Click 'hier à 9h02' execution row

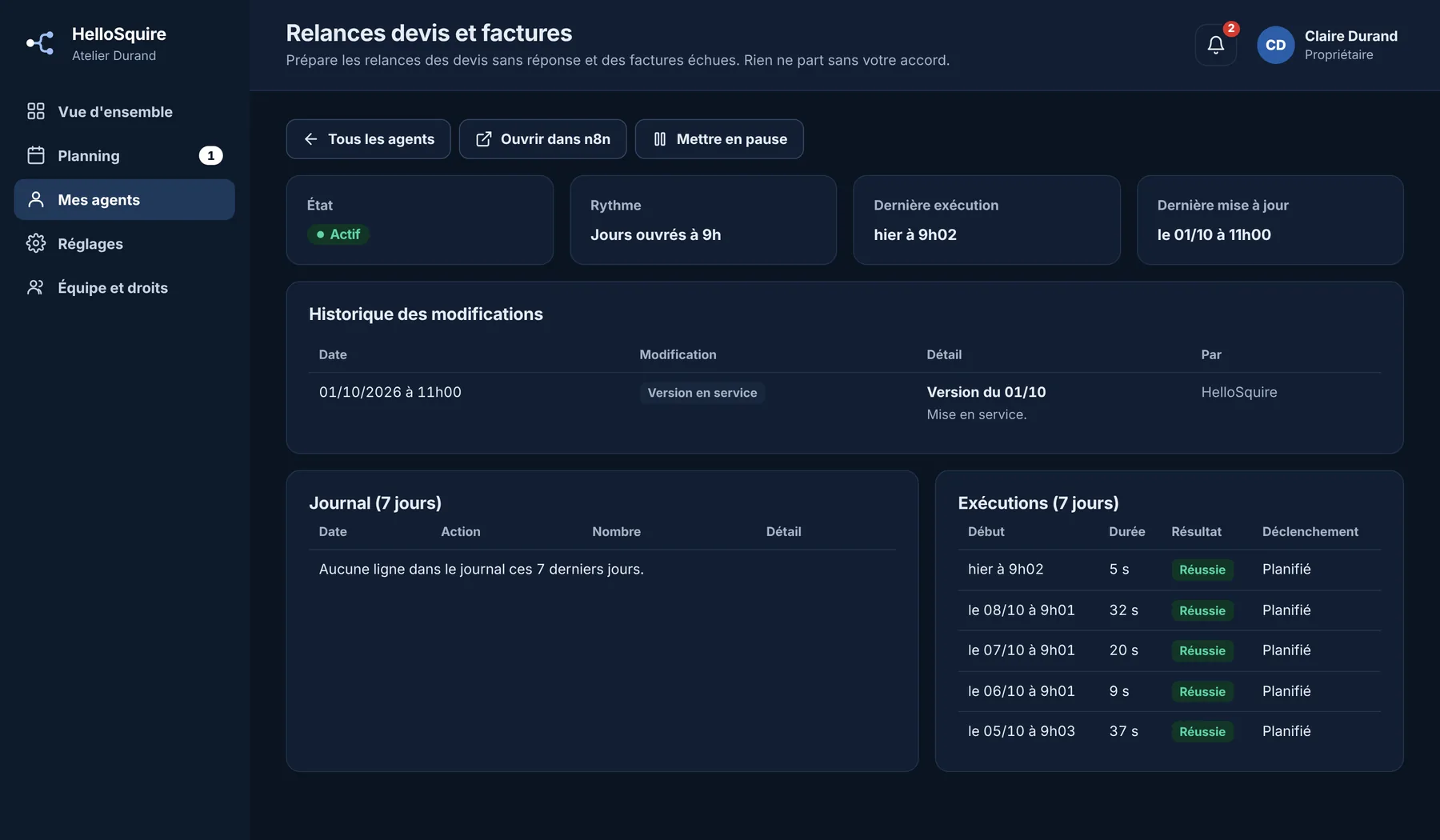click(x=1169, y=570)
